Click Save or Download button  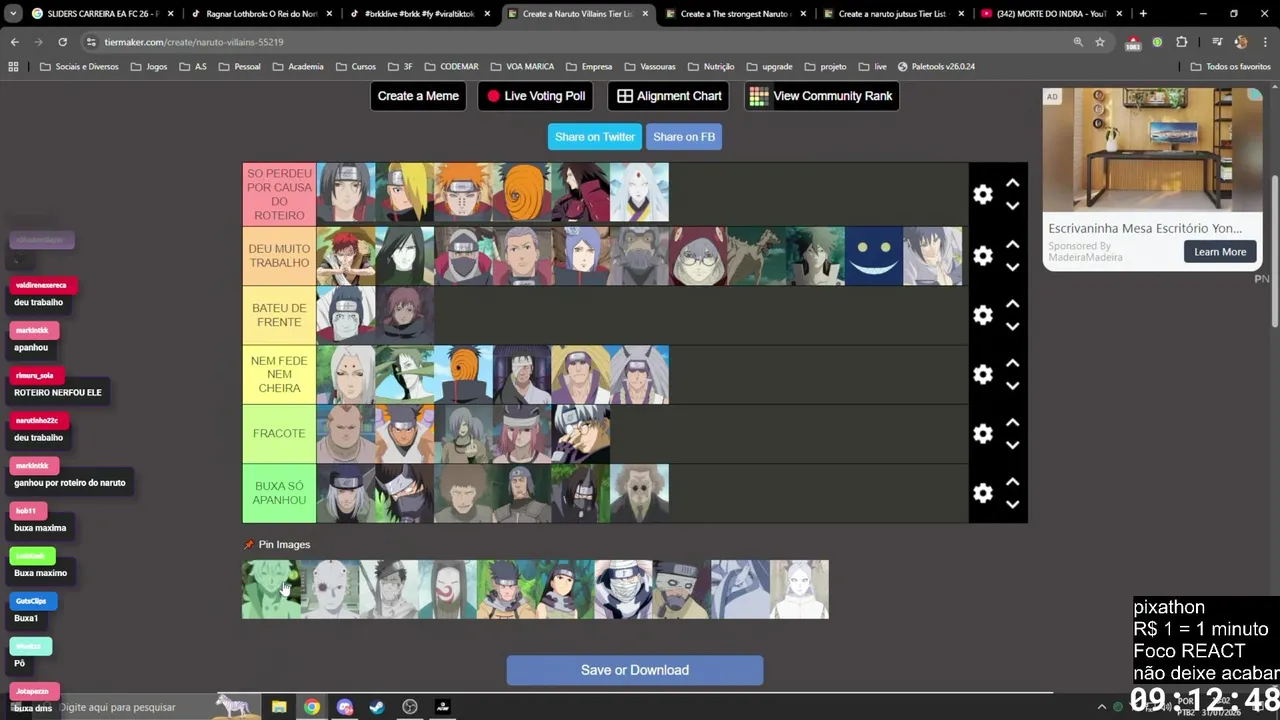click(635, 670)
